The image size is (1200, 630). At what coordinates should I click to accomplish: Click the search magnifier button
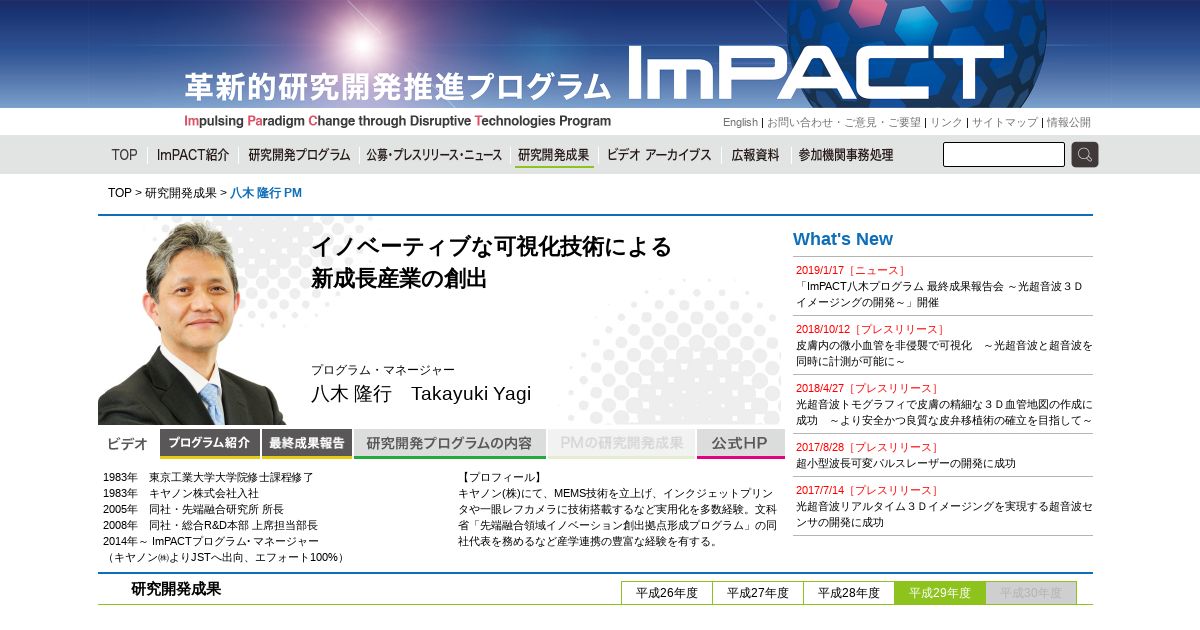point(1085,154)
